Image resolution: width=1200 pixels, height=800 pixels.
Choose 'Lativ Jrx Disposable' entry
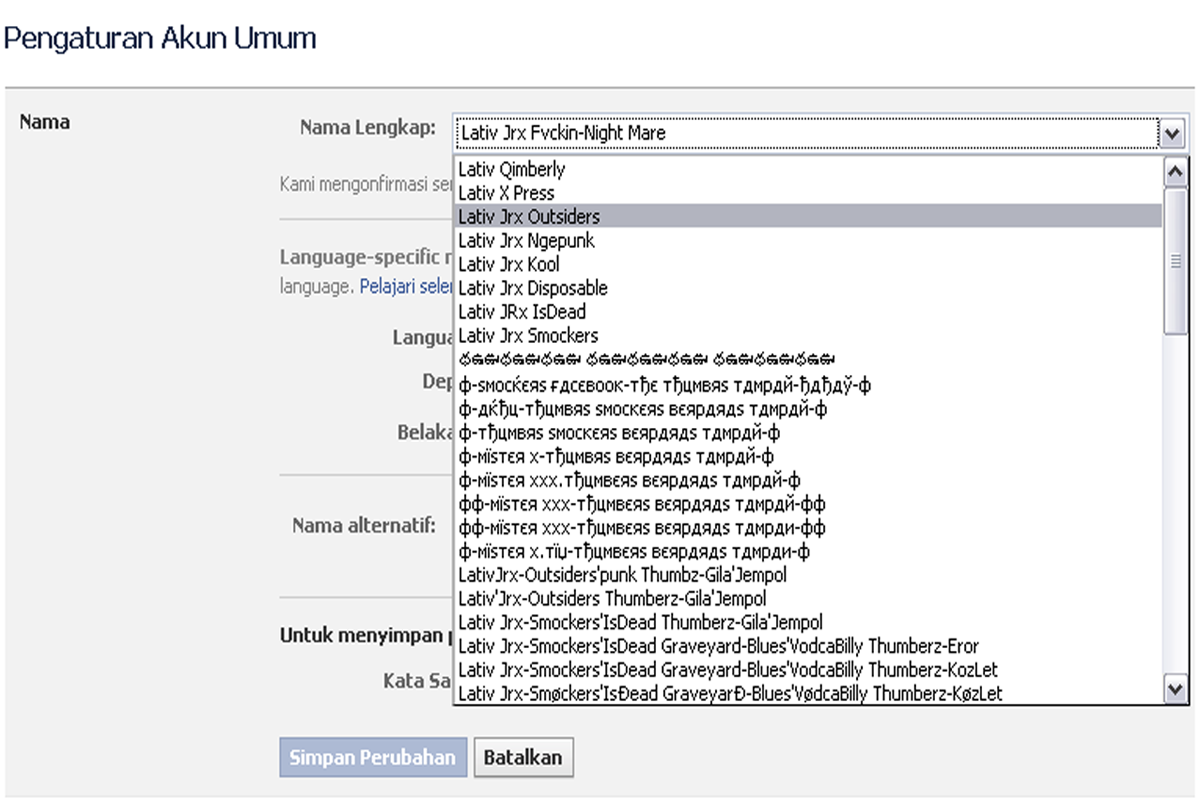(533, 288)
